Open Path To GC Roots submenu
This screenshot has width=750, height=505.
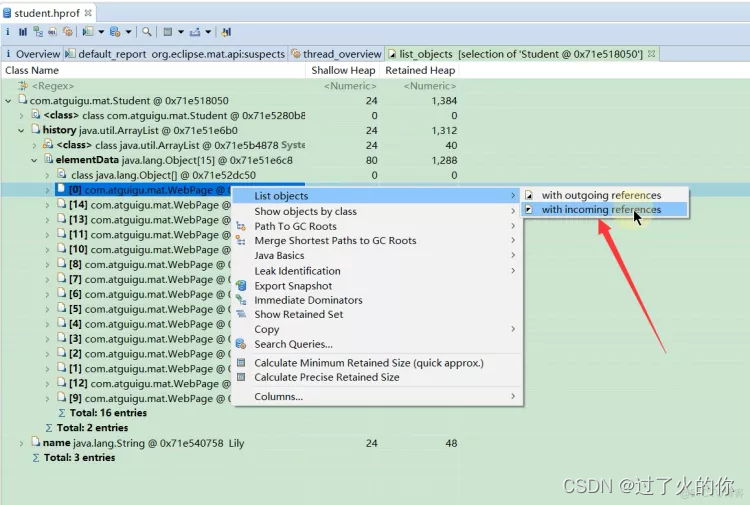pyautogui.click(x=295, y=226)
